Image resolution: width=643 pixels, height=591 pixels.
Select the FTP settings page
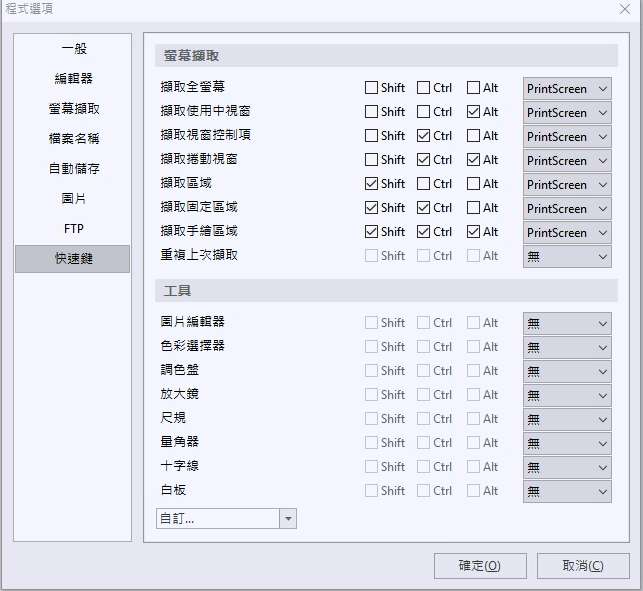(72, 228)
